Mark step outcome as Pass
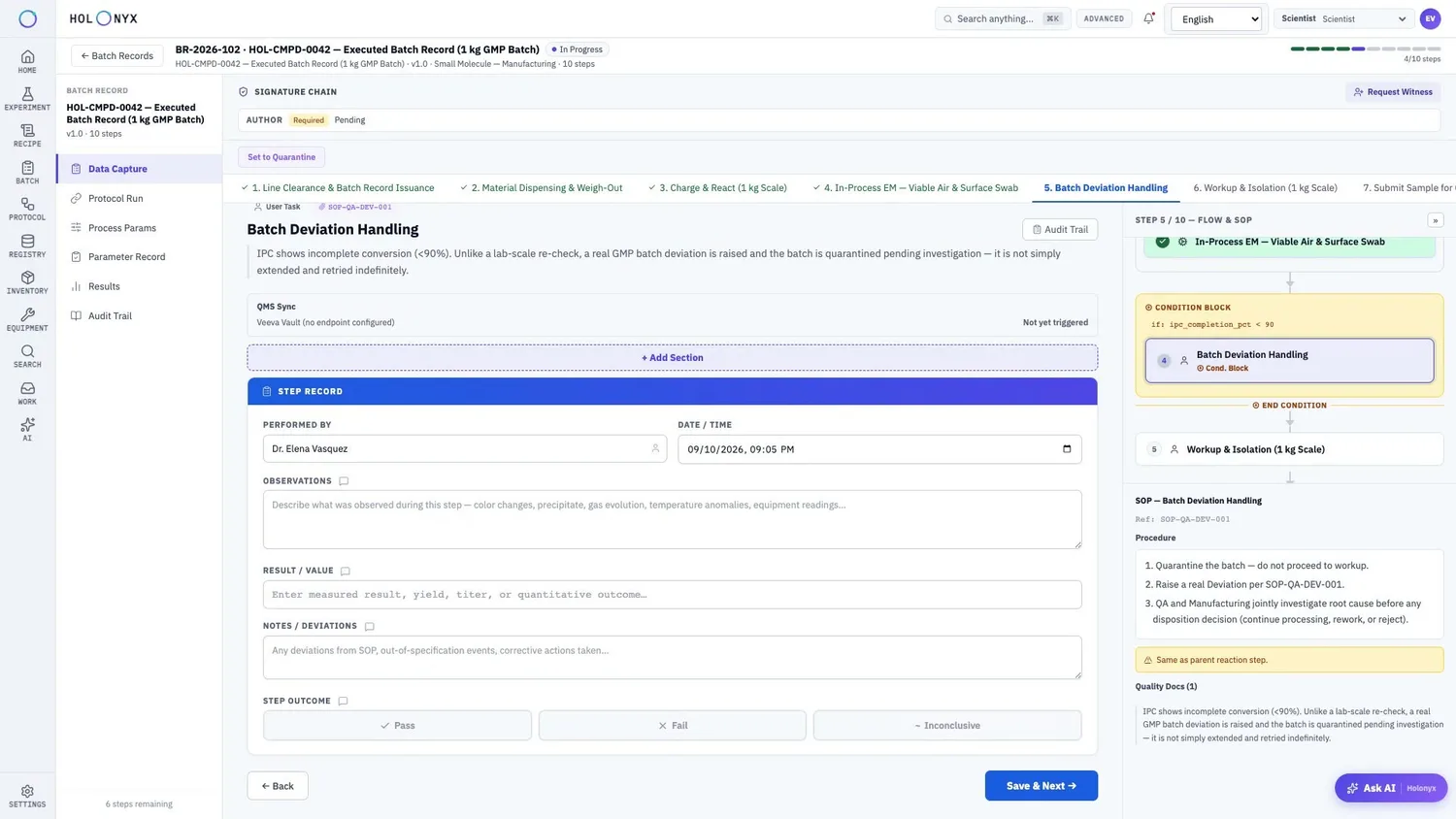This screenshot has width=1456, height=819. click(397, 725)
